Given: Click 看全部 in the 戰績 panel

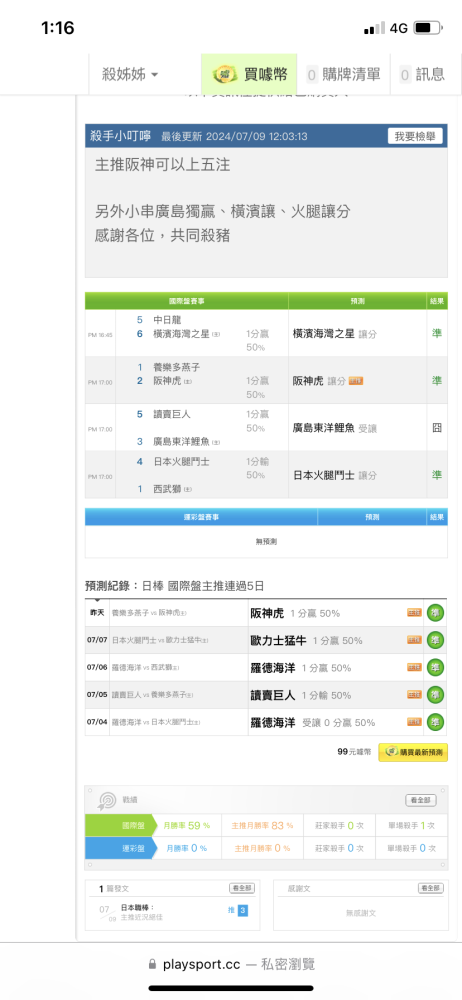Looking at the screenshot, I should pyautogui.click(x=421, y=800).
